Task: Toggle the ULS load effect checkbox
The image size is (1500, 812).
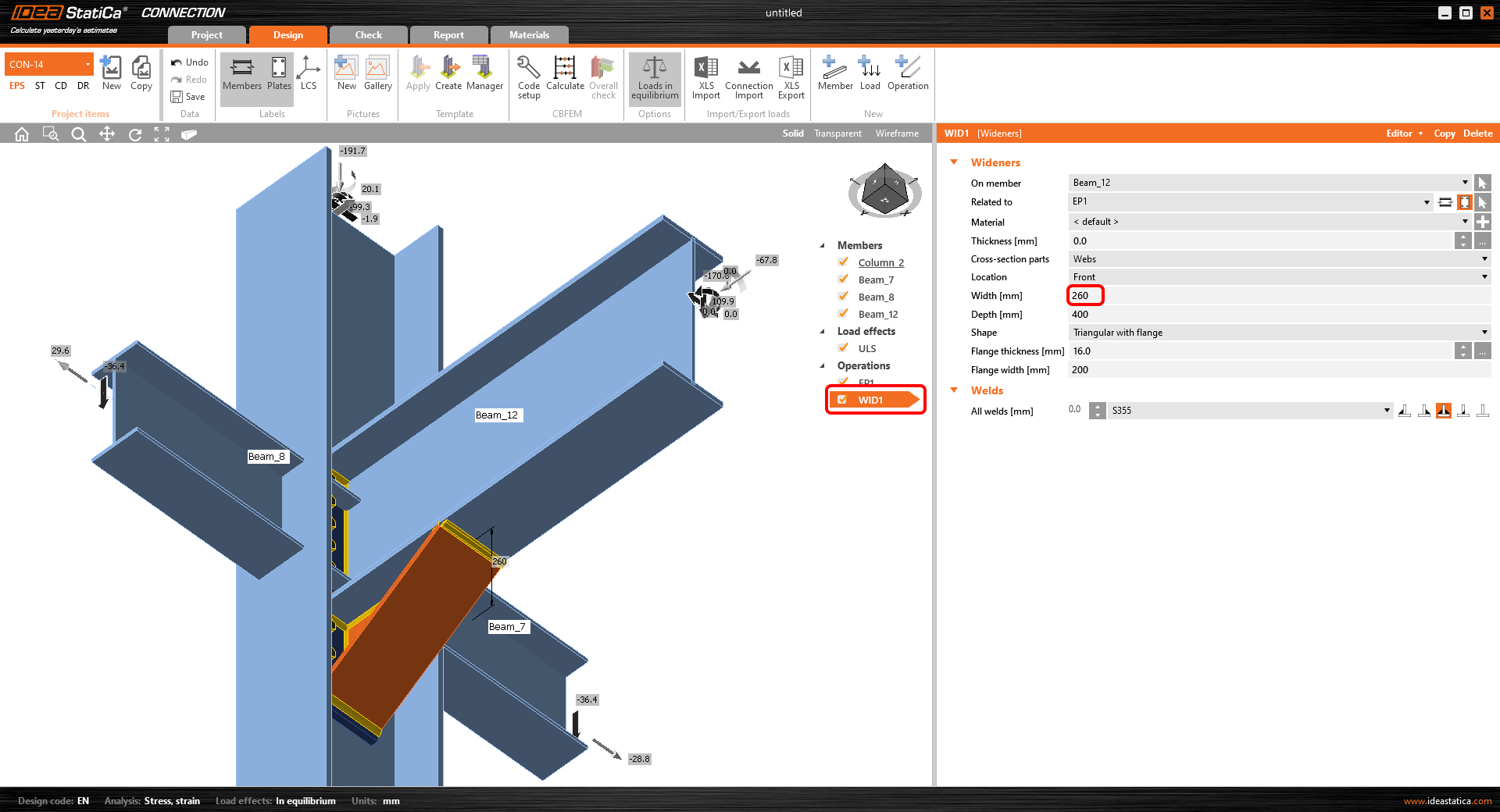Action: tap(844, 348)
